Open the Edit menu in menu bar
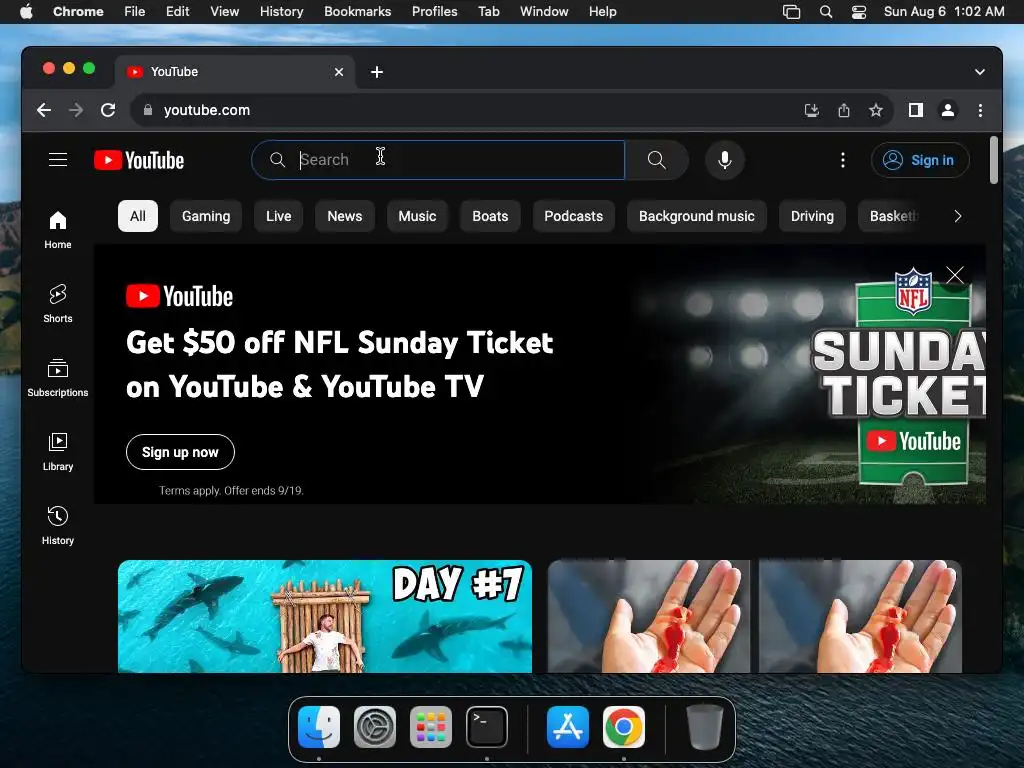This screenshot has height=768, width=1024. point(177,12)
